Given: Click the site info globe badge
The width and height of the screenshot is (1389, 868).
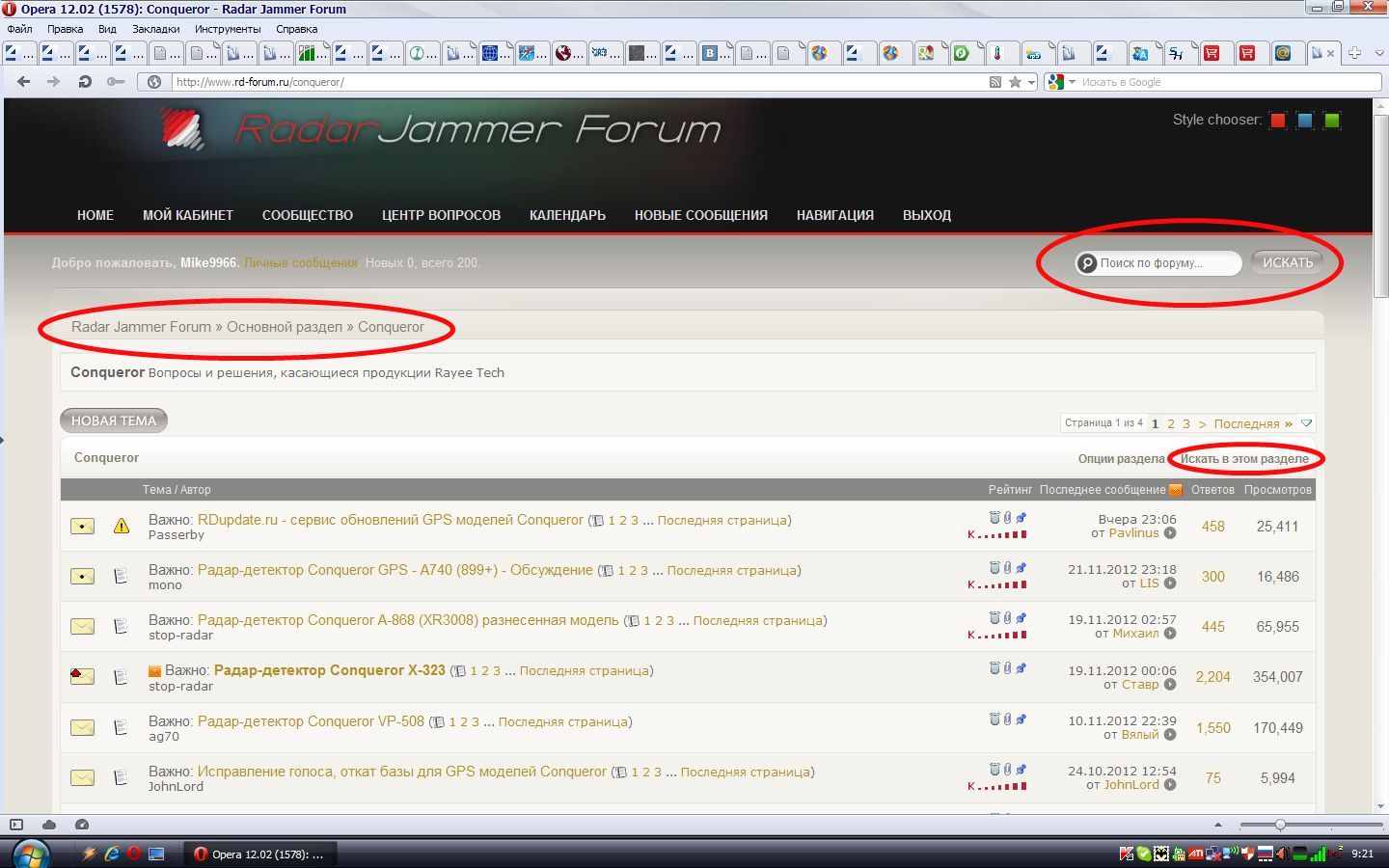Looking at the screenshot, I should coord(153,82).
